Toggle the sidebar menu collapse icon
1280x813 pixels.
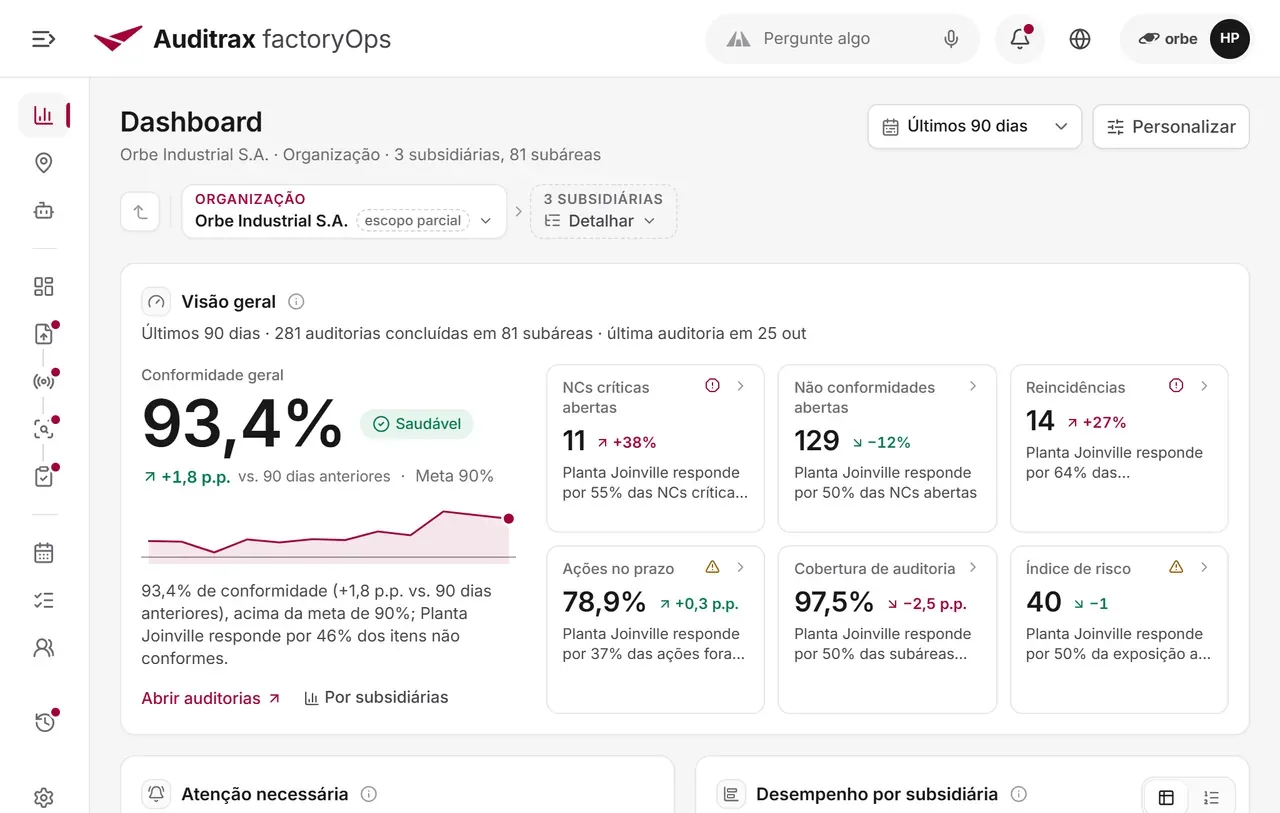click(x=43, y=39)
